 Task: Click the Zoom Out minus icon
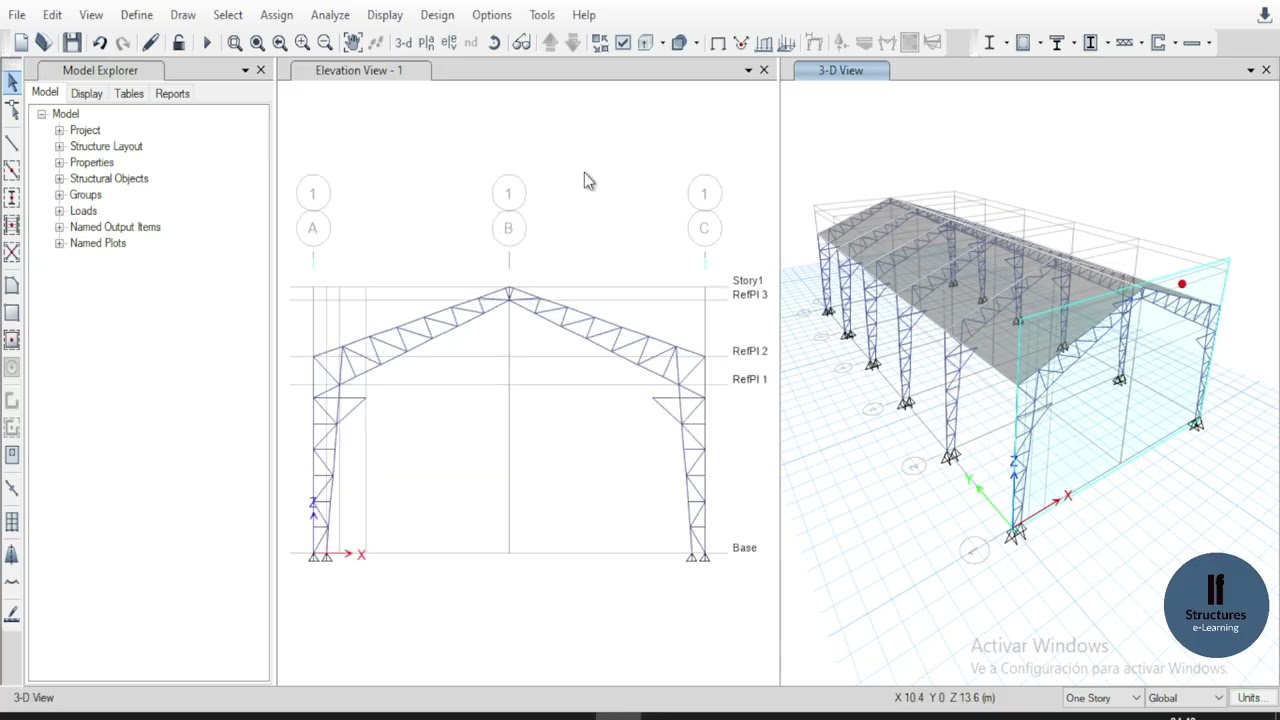[x=325, y=42]
